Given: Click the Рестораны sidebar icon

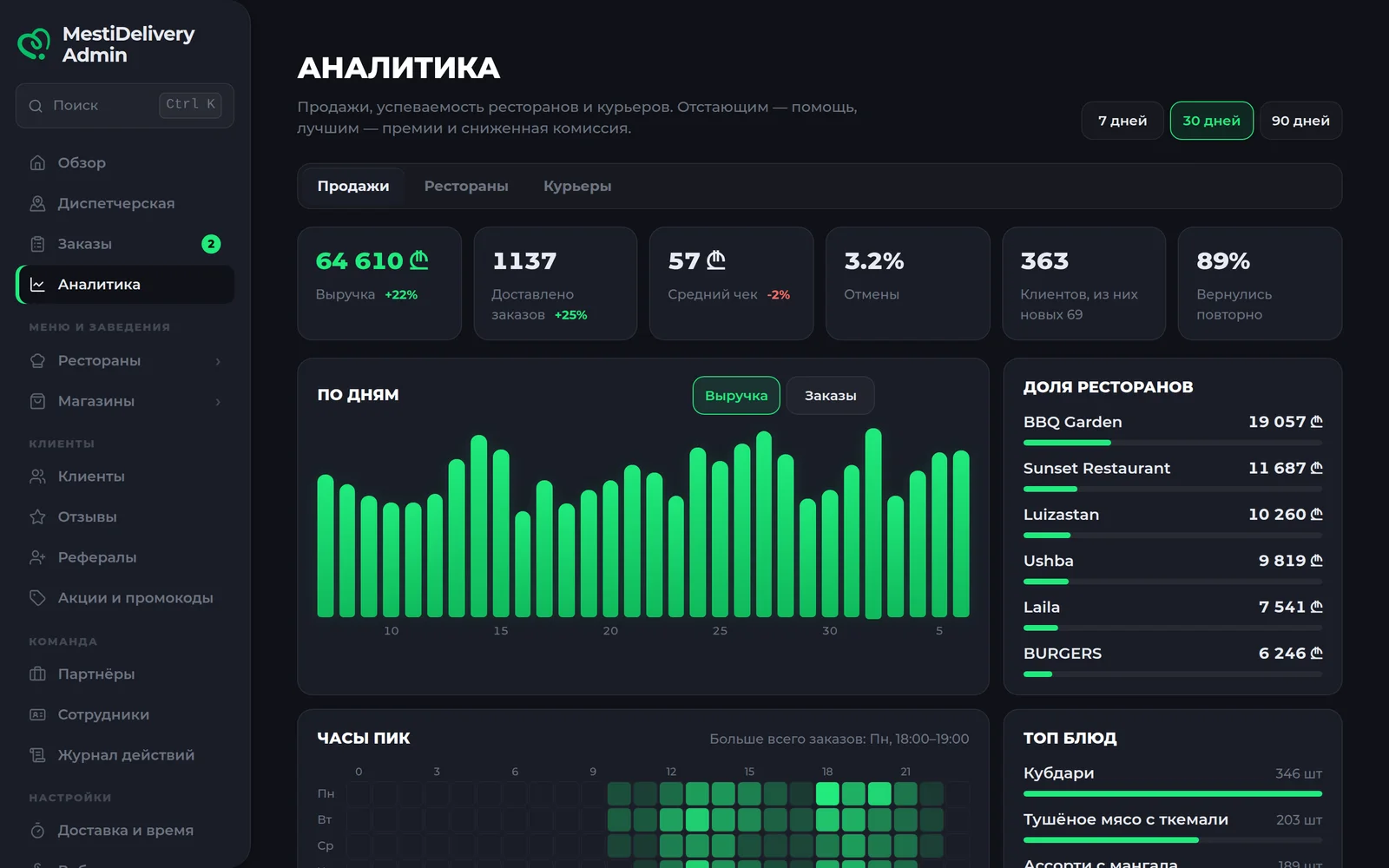Looking at the screenshot, I should pyautogui.click(x=37, y=360).
